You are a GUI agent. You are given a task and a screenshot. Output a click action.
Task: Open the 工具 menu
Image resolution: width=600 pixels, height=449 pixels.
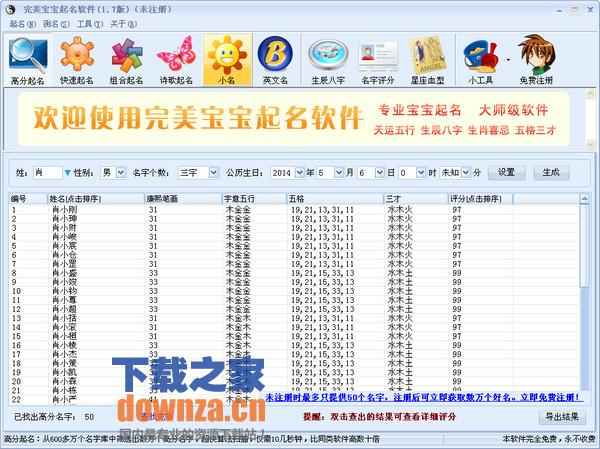click(90, 24)
